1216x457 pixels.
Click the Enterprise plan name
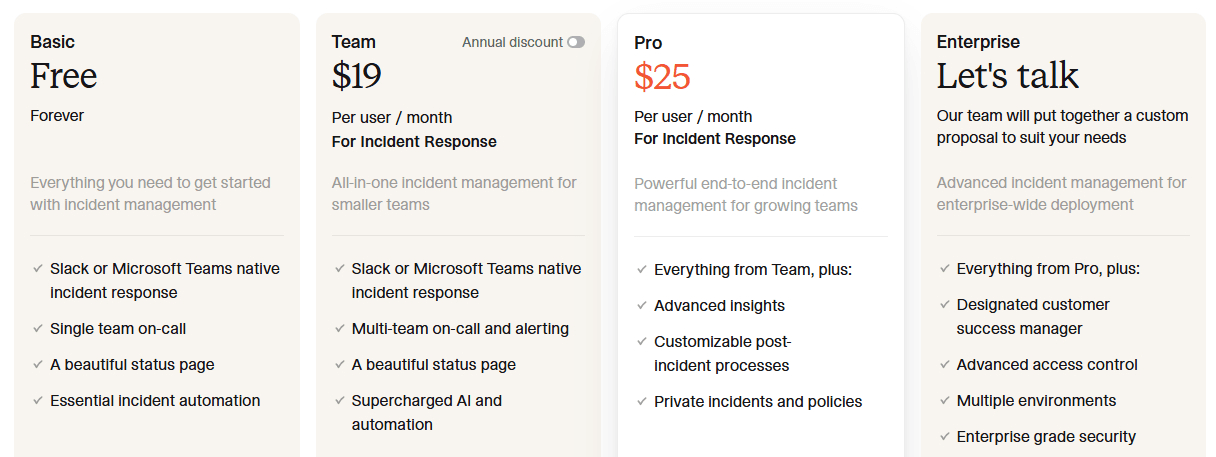(978, 42)
